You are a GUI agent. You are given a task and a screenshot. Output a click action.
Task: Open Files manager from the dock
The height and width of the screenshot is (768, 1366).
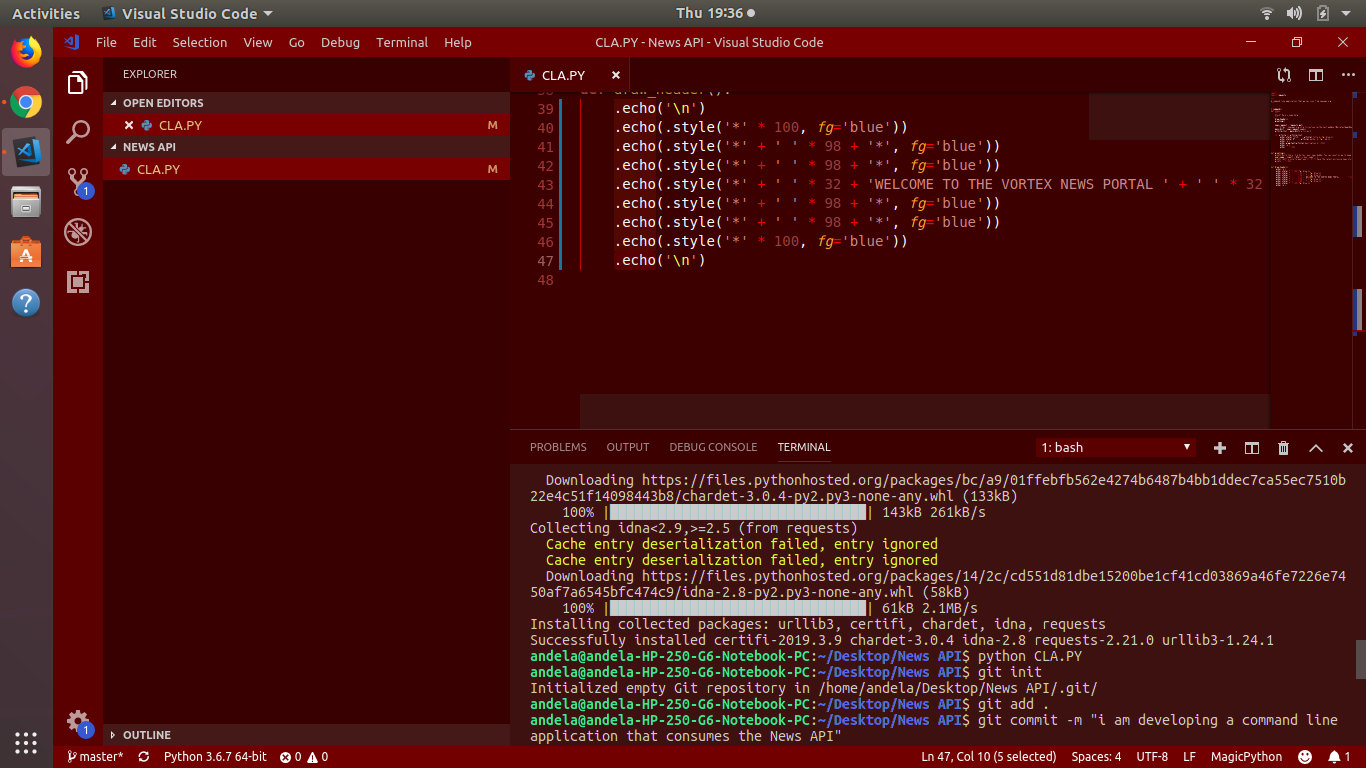26,201
